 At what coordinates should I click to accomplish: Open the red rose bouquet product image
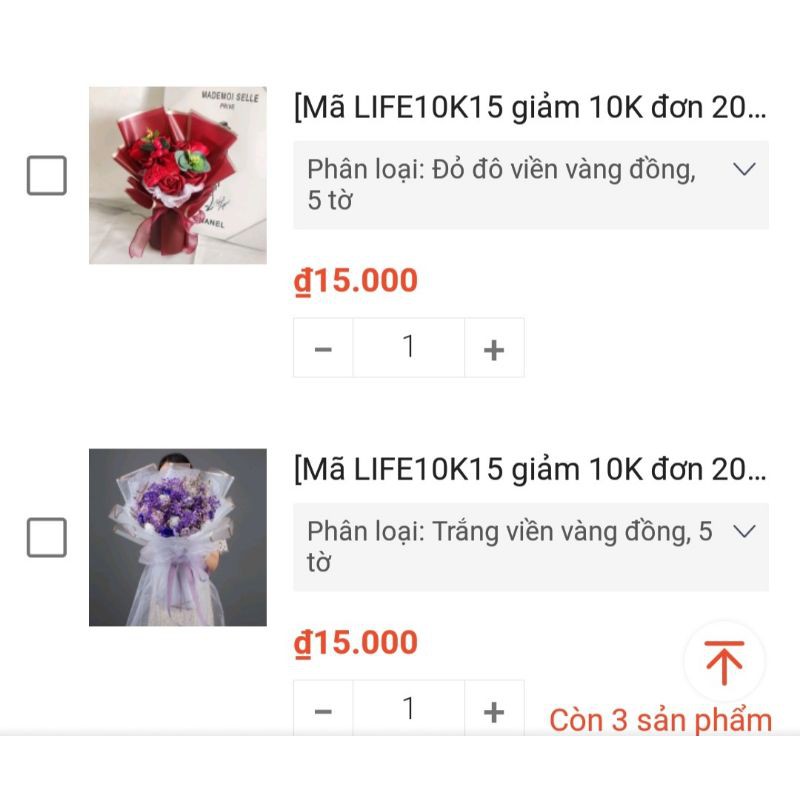(x=177, y=175)
